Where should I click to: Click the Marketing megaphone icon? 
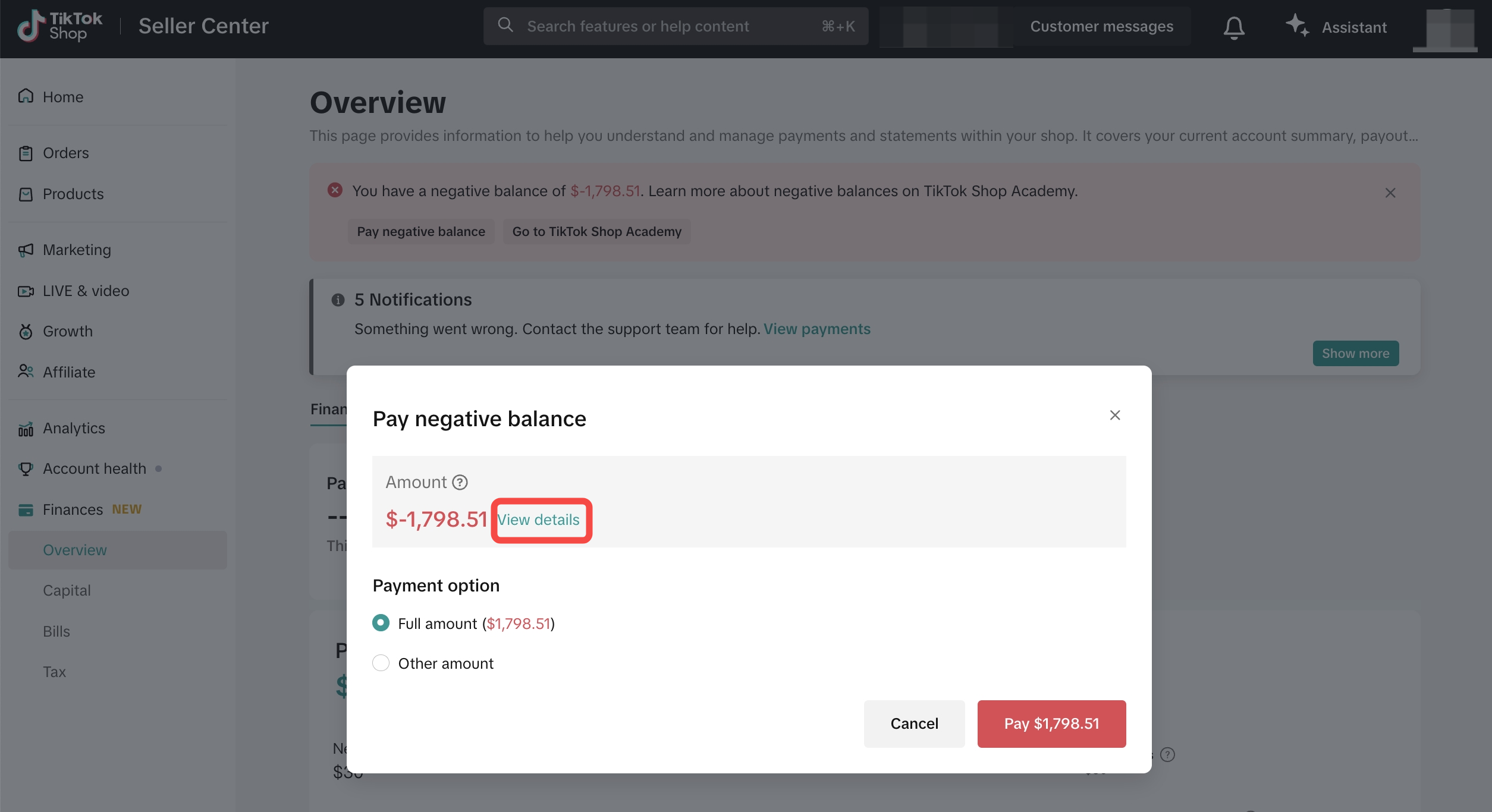pyautogui.click(x=26, y=250)
